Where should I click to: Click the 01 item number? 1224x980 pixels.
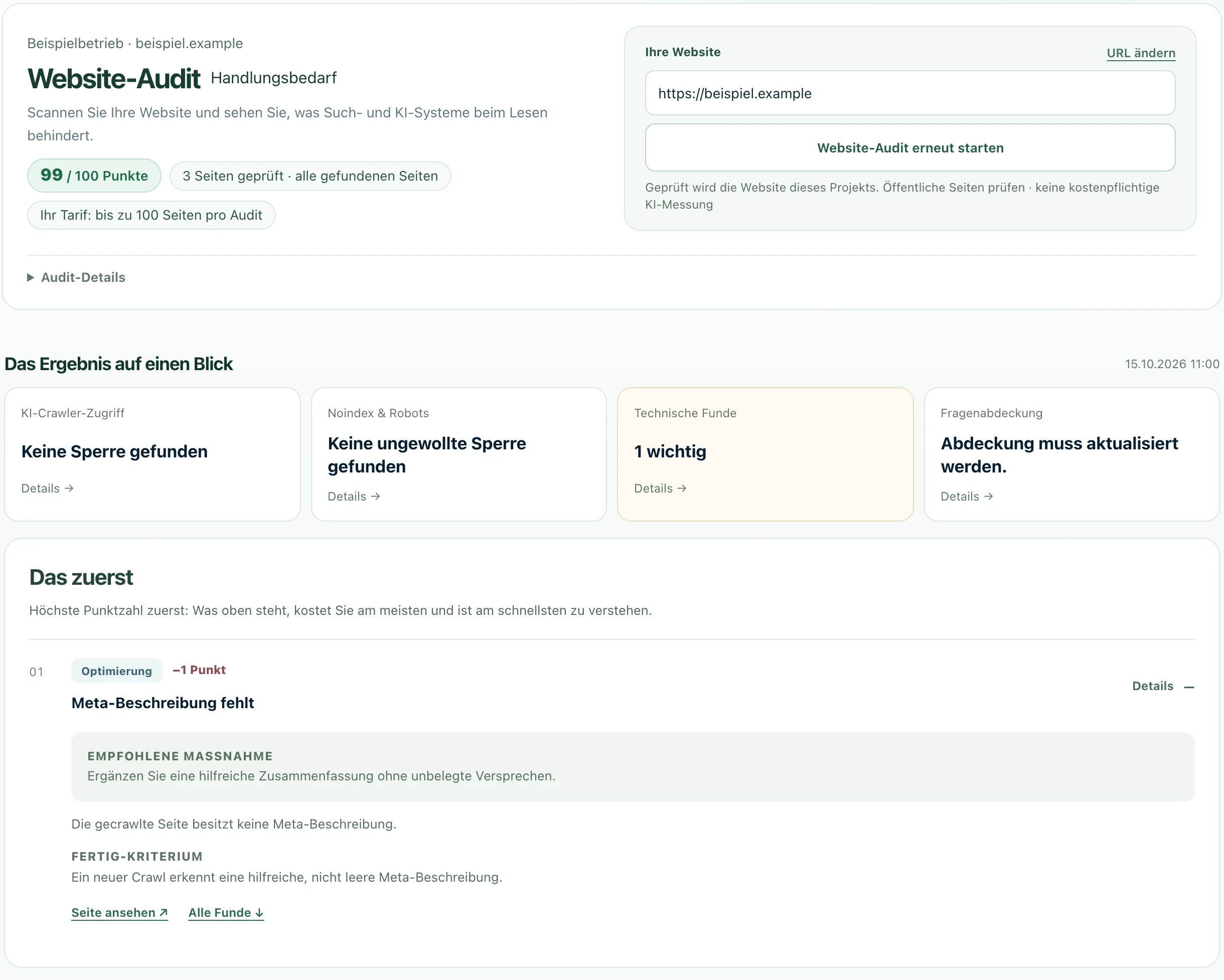[36, 672]
